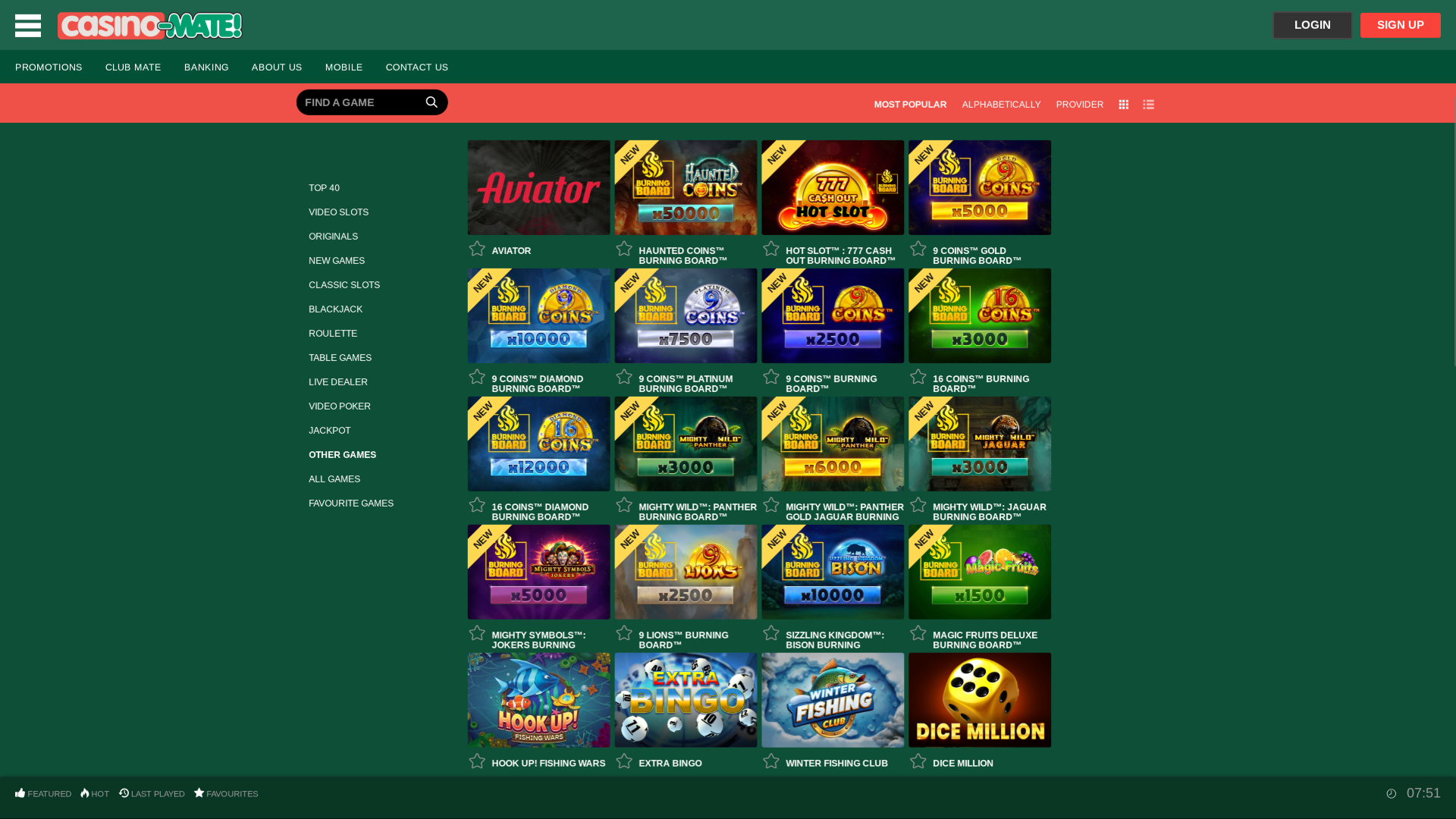The image size is (1456, 819).
Task: Click the SIGN UP button
Action: [1400, 25]
